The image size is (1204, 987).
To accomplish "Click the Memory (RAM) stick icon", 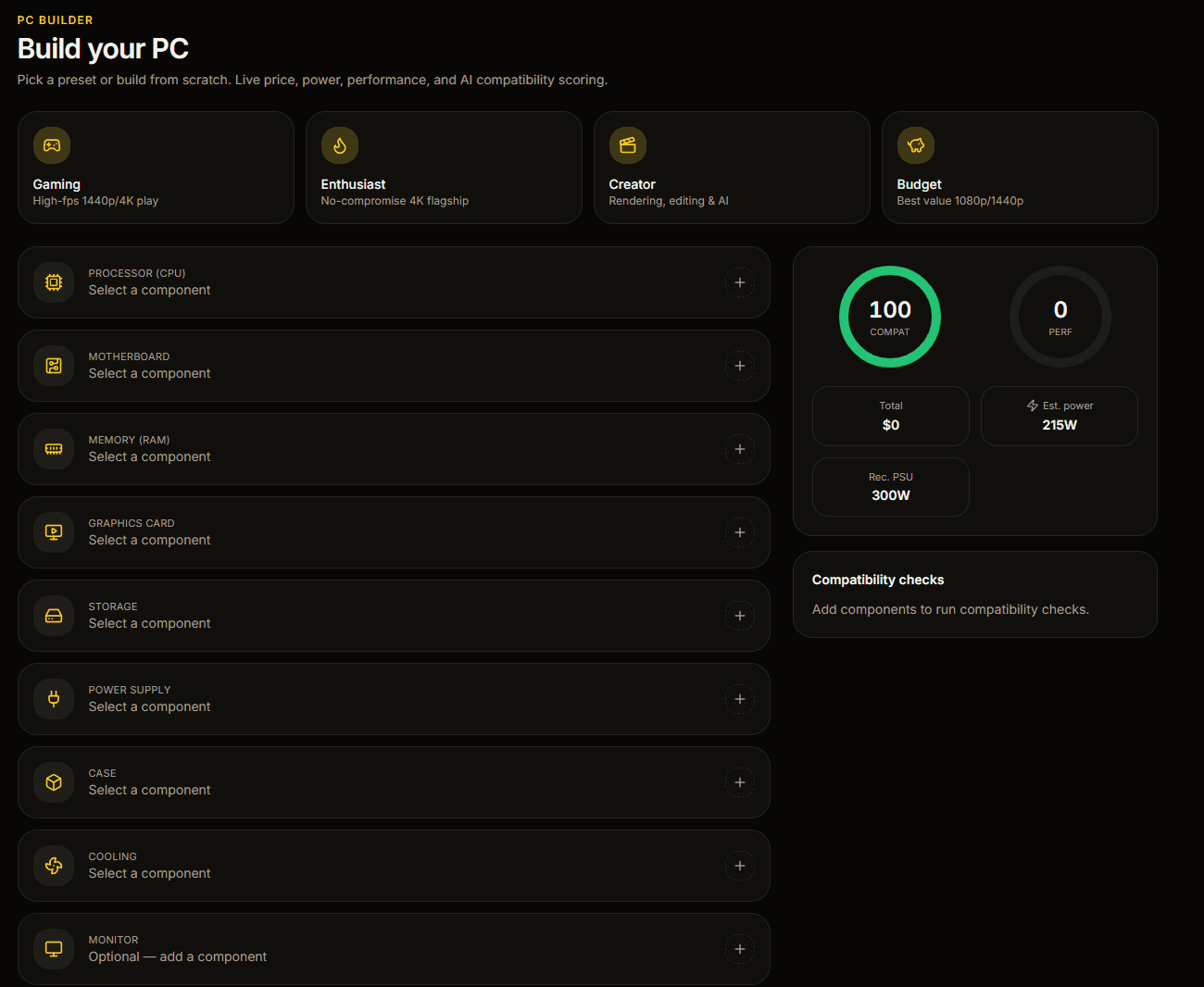I will 54,449.
